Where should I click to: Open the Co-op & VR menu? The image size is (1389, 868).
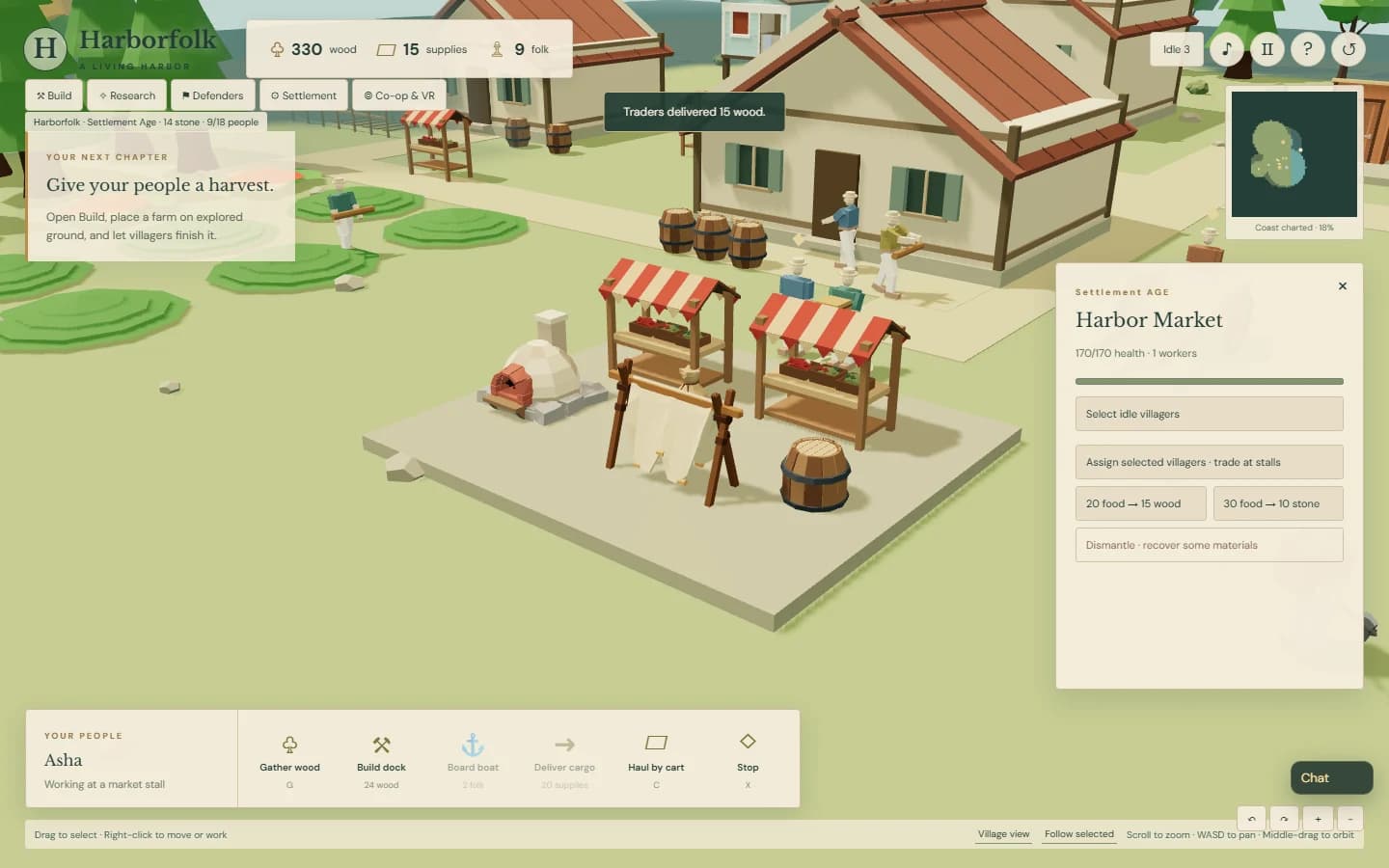click(399, 95)
